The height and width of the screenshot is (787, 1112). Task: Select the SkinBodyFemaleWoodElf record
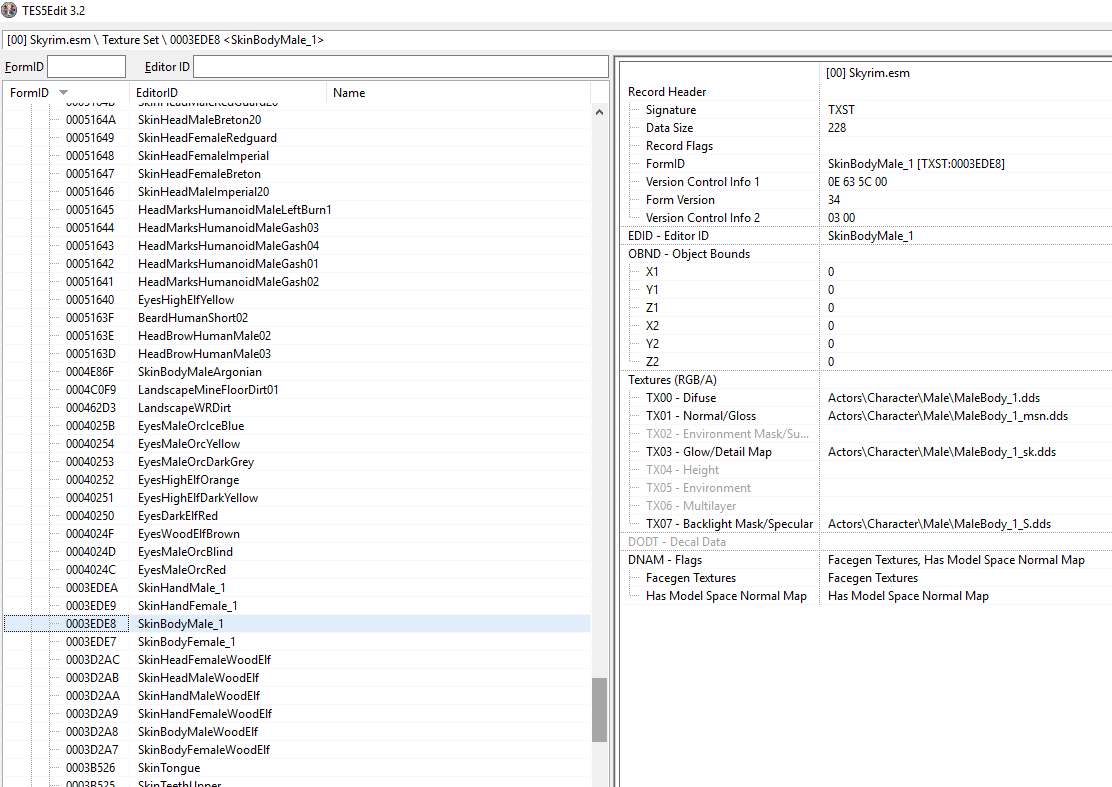296,750
